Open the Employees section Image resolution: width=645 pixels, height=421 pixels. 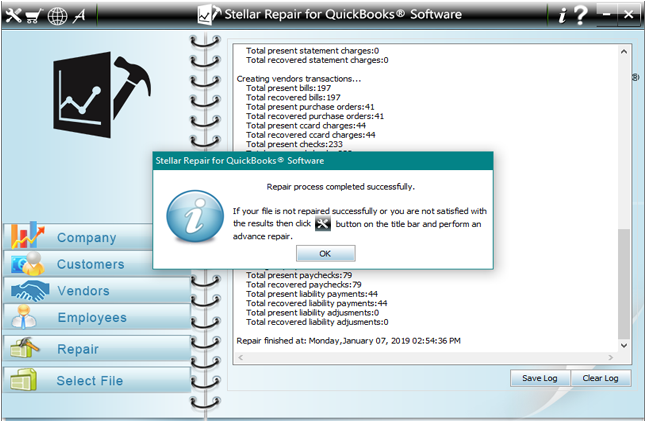pyautogui.click(x=97, y=317)
